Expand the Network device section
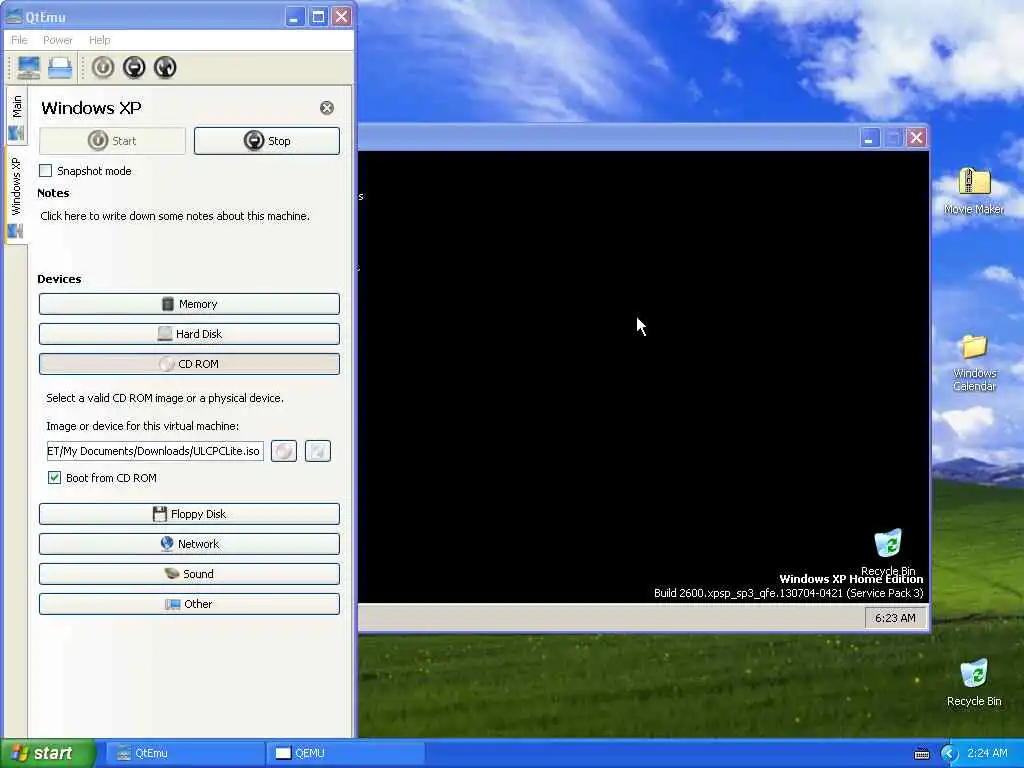 pos(189,545)
